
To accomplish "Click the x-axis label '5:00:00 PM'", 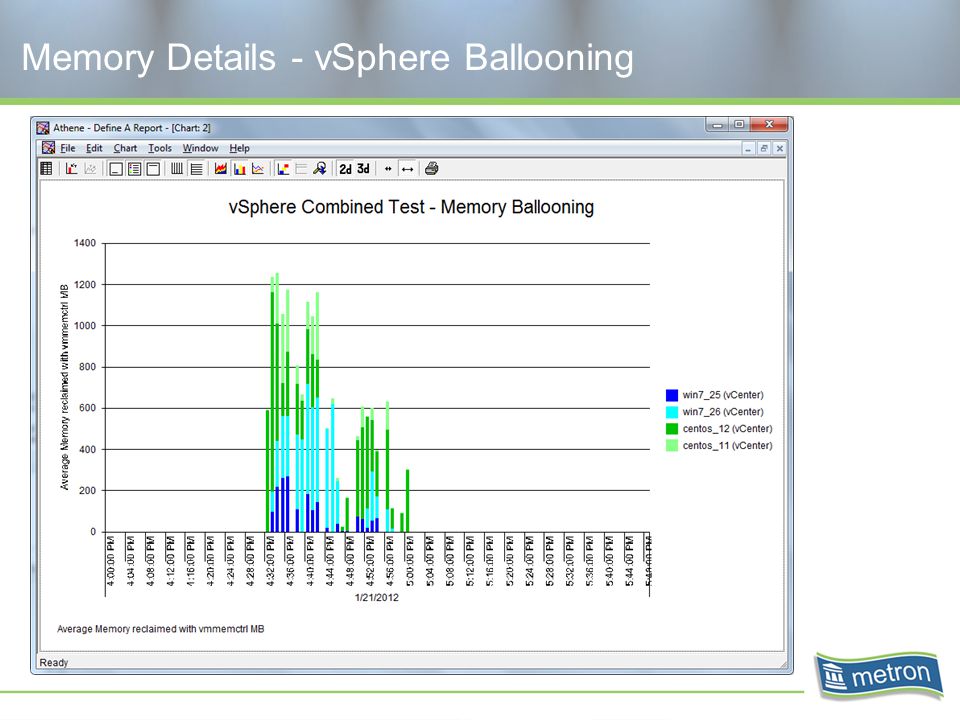I will coord(410,561).
